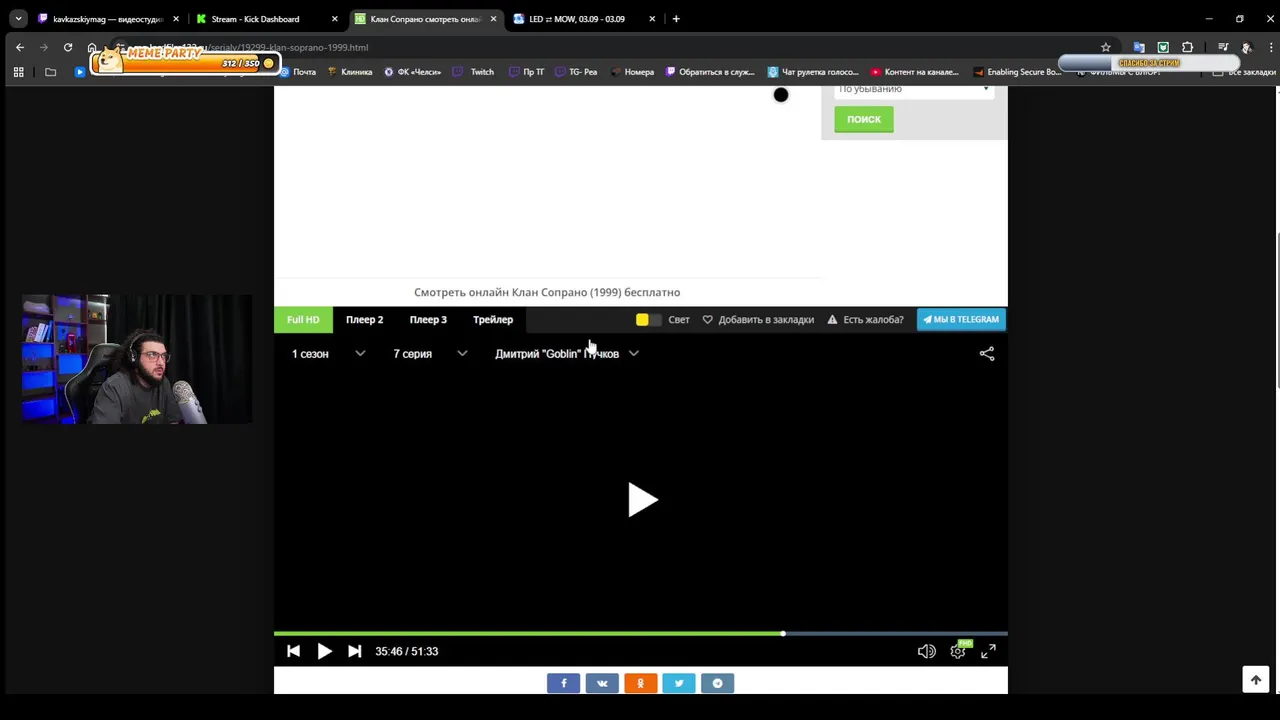Switch to the Плеер 3 tab
Viewport: 1280px width, 720px height.
[428, 320]
